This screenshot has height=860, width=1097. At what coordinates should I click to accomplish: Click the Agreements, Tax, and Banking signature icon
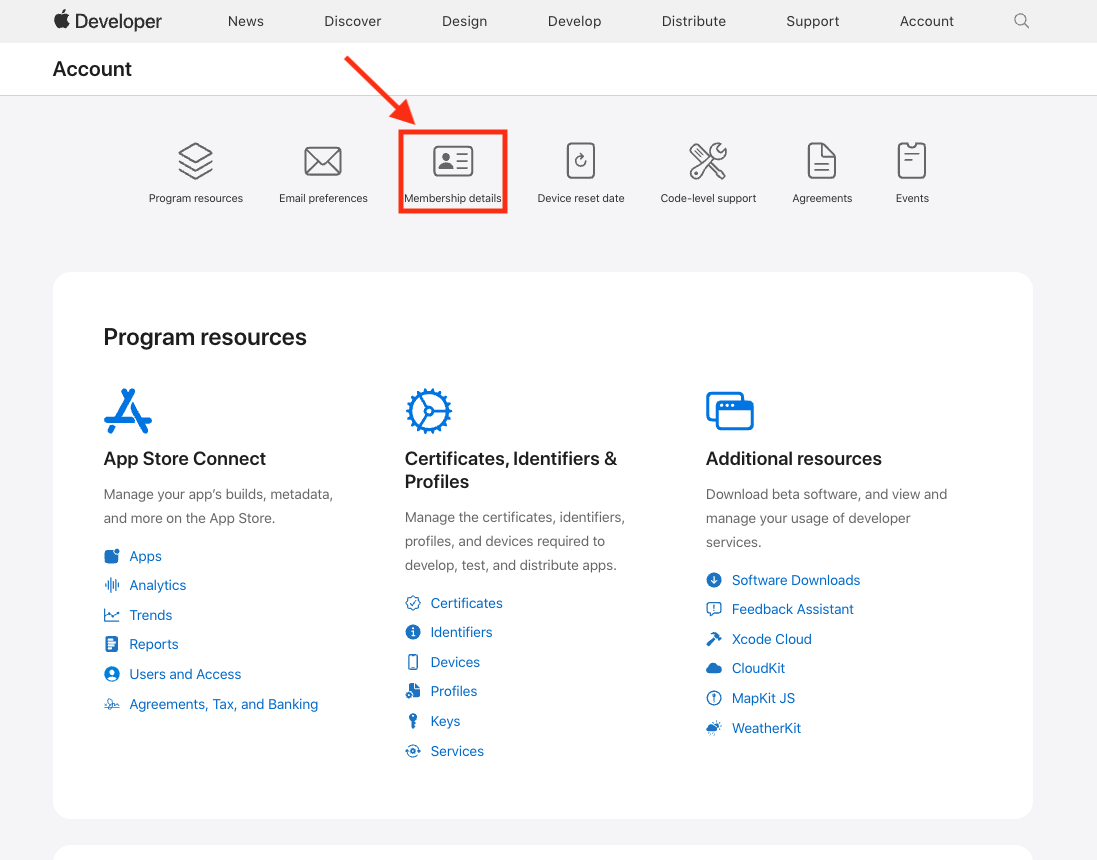[112, 704]
